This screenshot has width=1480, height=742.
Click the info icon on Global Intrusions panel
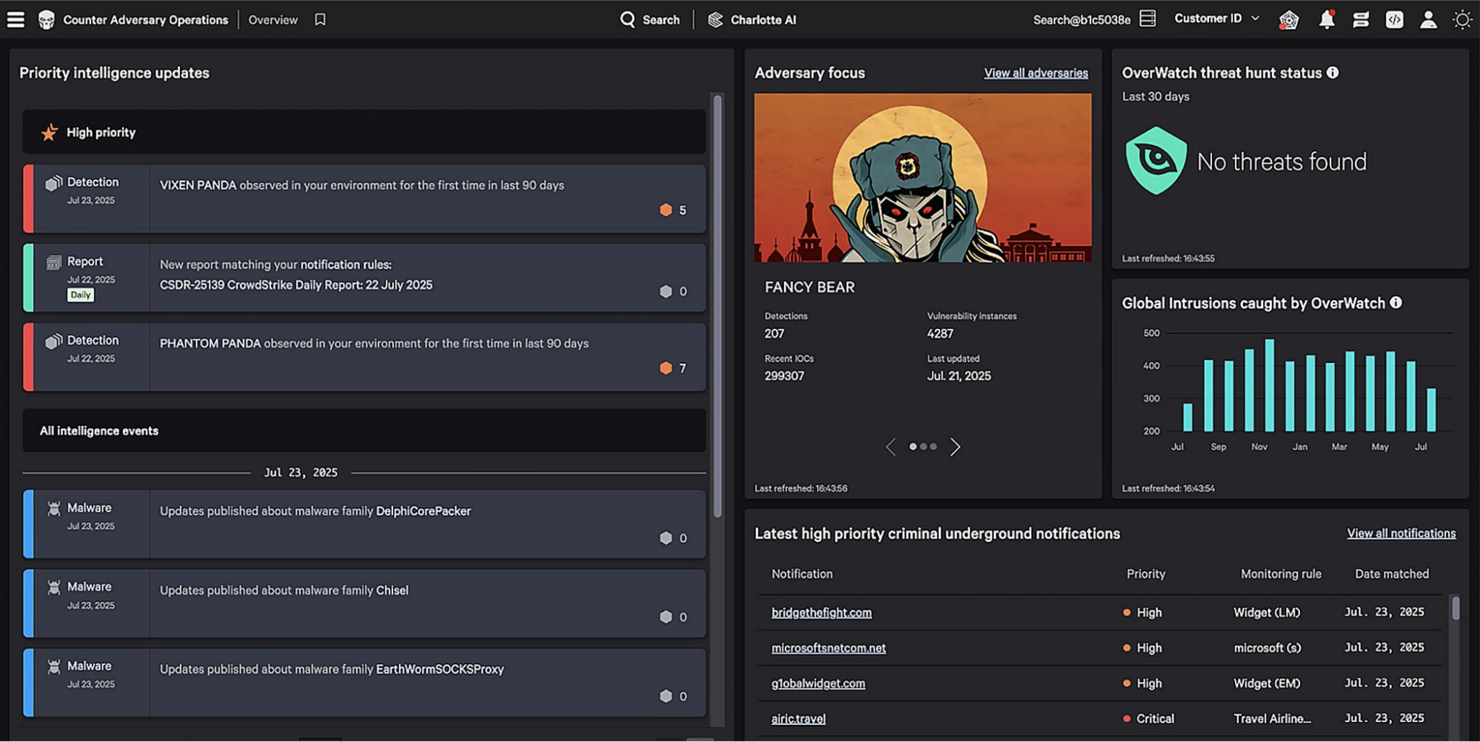(1396, 302)
